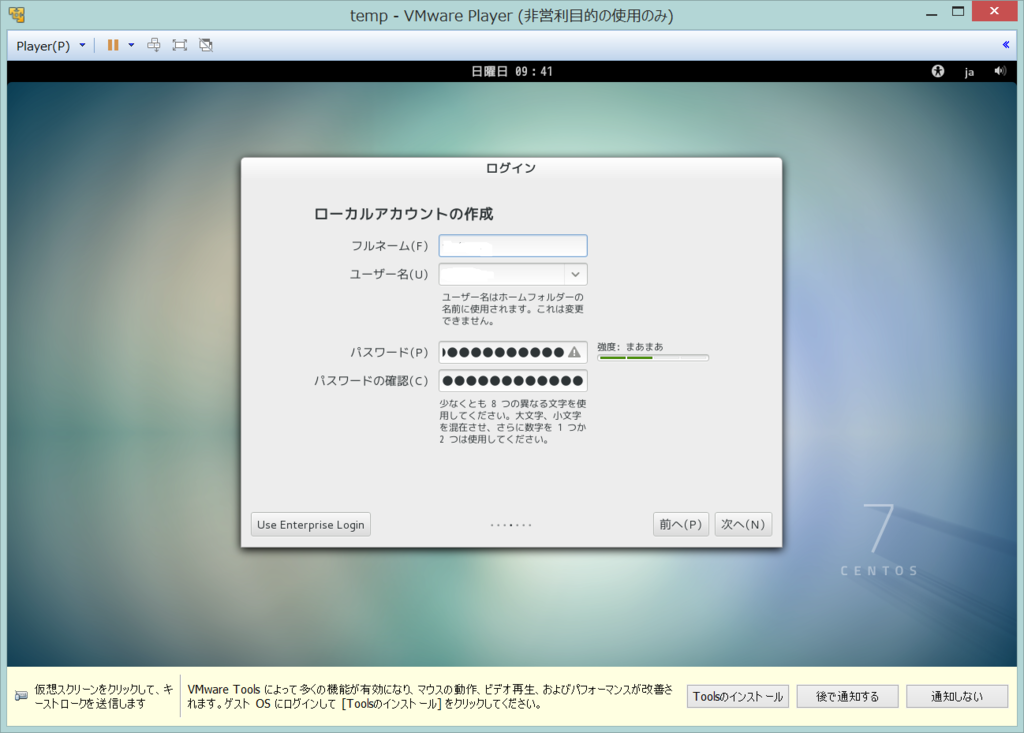Viewport: 1024px width, 733px height.
Task: Click the date and time 日曜日 09:41
Action: point(511,71)
